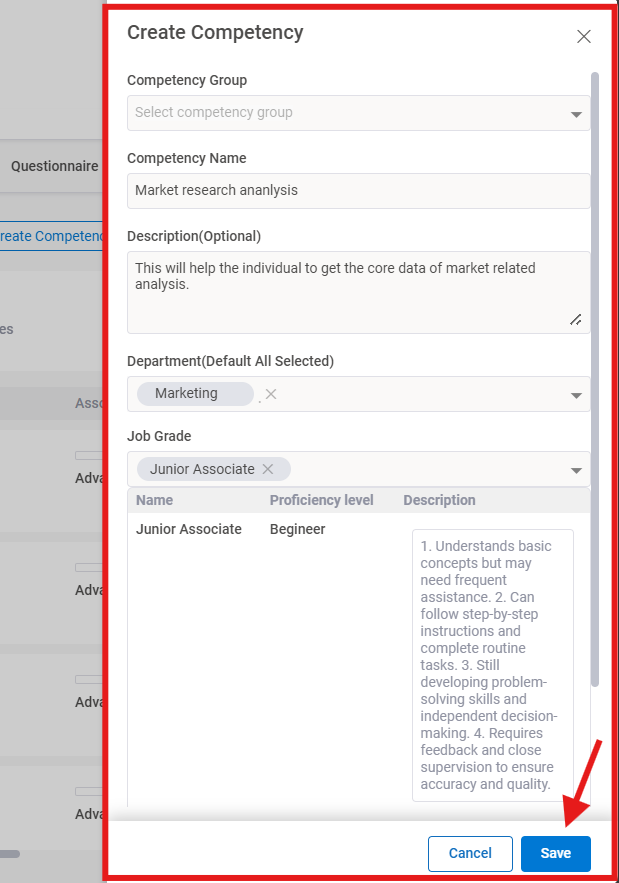Click the Competency Group dropdown arrow
Screen dimensions: 619x883
pos(577,113)
